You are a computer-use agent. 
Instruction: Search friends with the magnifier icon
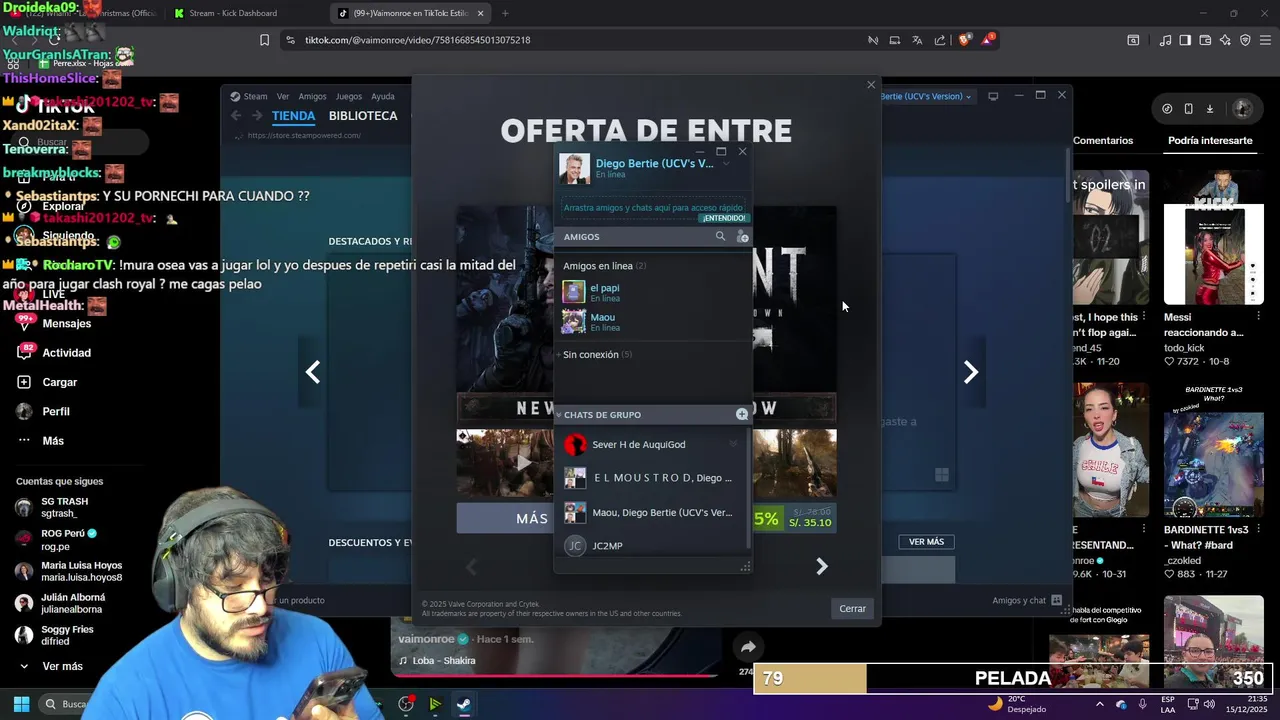(720, 237)
